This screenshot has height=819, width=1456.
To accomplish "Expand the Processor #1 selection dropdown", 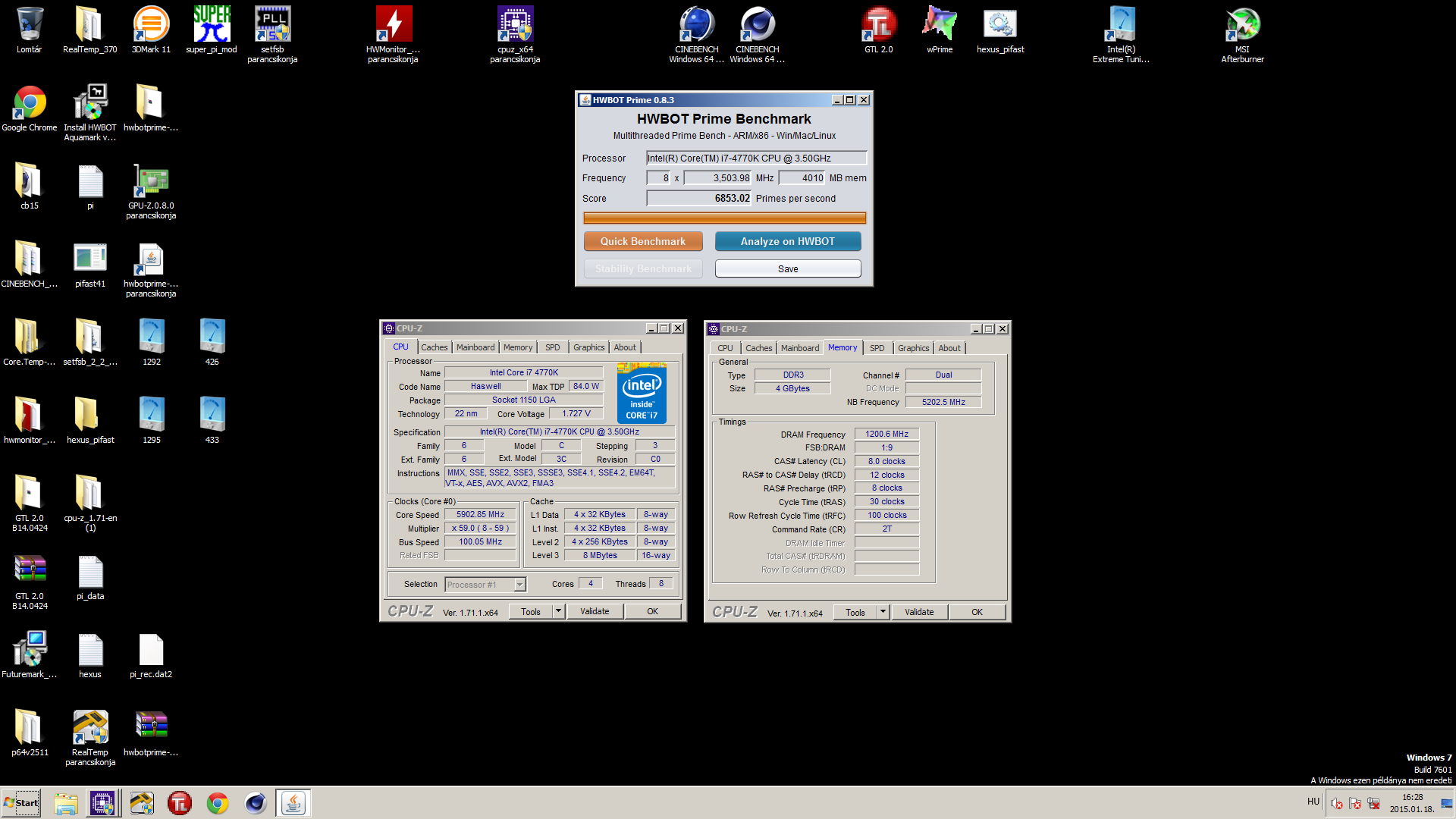I will 519,585.
